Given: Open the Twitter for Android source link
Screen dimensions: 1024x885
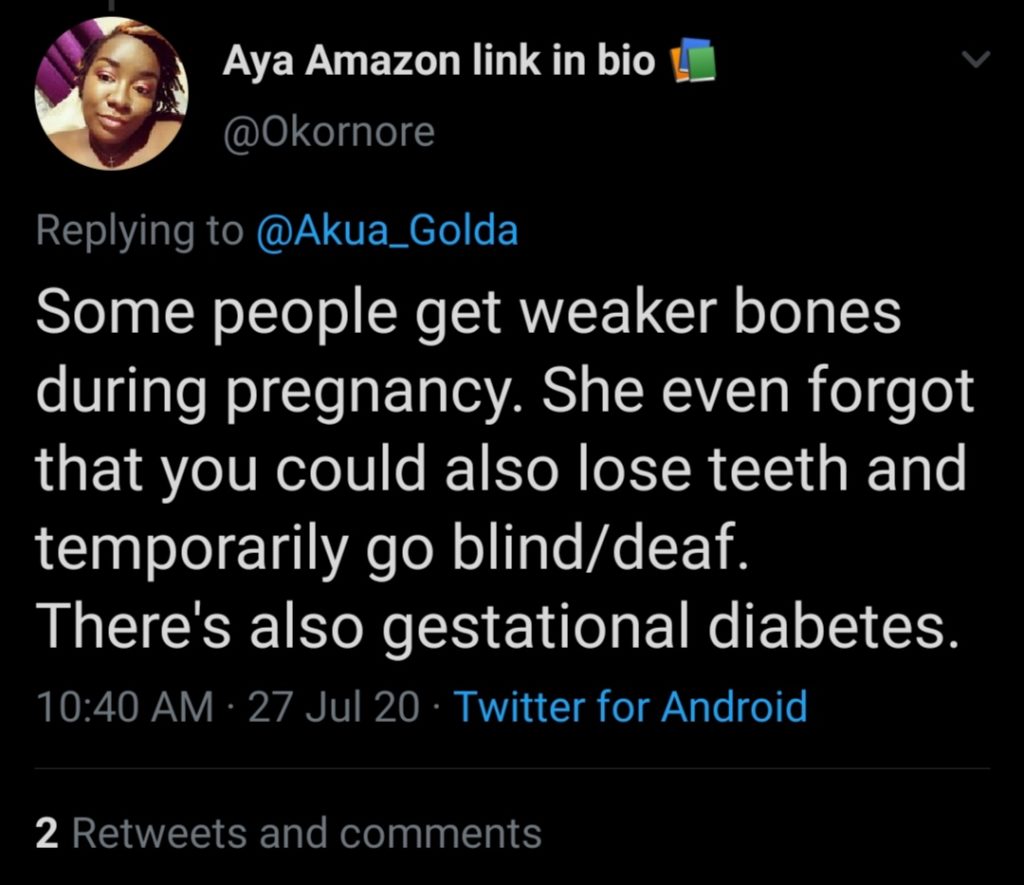Looking at the screenshot, I should tap(630, 707).
